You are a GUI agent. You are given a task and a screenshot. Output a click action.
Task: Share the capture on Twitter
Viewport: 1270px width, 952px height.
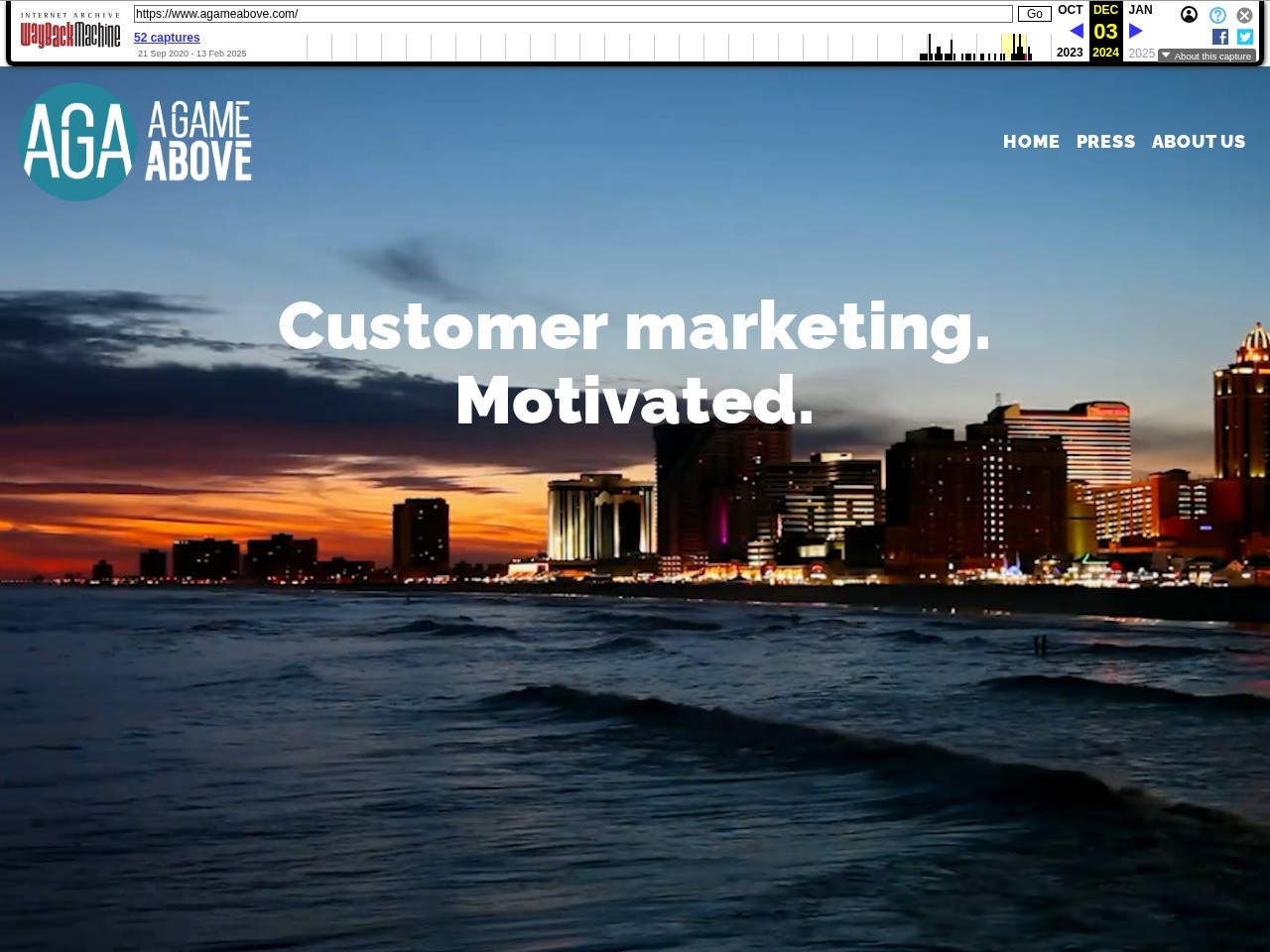coord(1245,37)
